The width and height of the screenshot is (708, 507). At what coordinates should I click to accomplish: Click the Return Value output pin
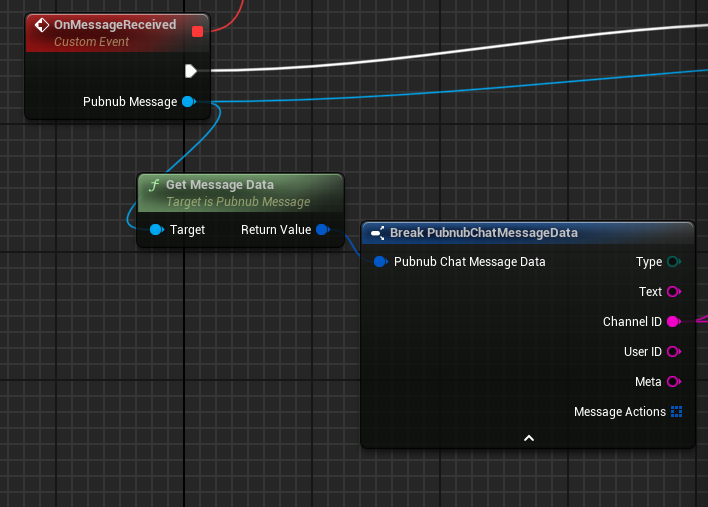[322, 230]
